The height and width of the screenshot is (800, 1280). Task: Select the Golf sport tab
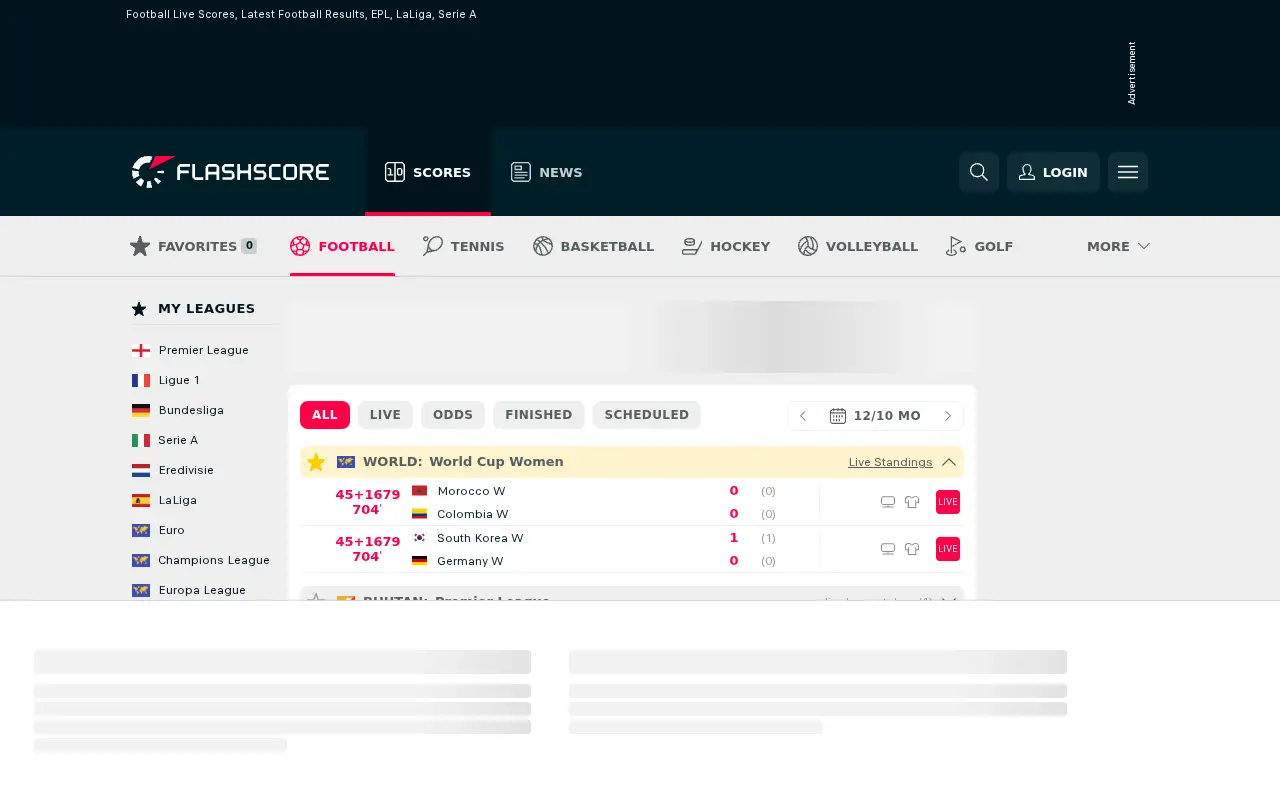(979, 246)
